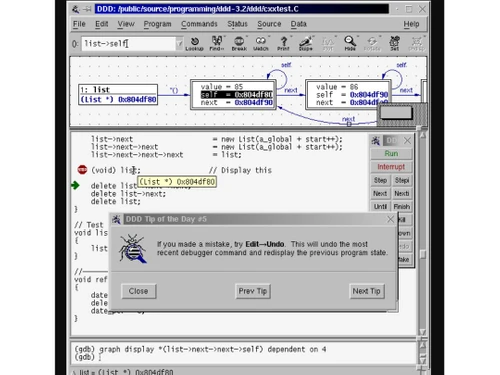
Task: Open the Help menu
Action: click(x=411, y=24)
